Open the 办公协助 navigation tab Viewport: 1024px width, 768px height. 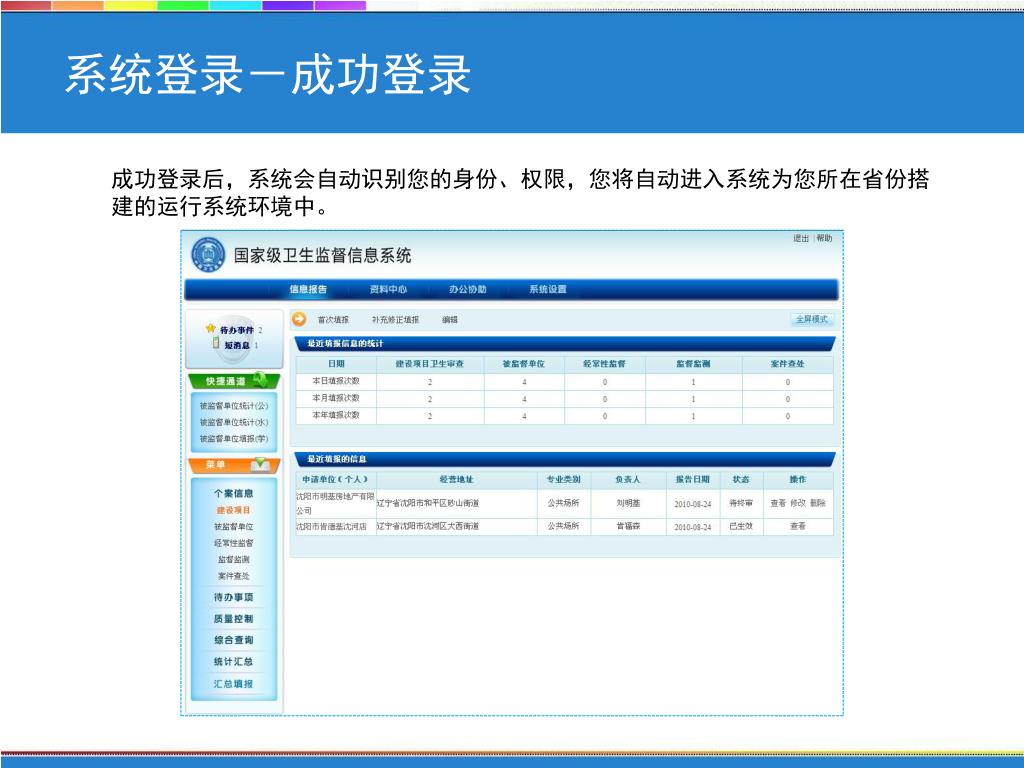[467, 290]
